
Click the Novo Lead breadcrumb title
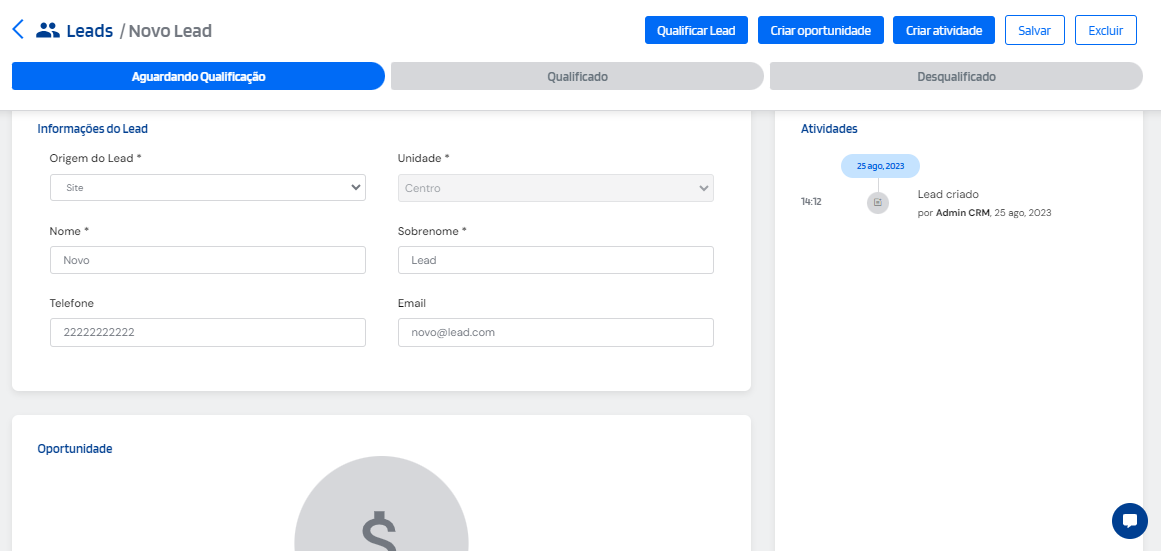170,31
